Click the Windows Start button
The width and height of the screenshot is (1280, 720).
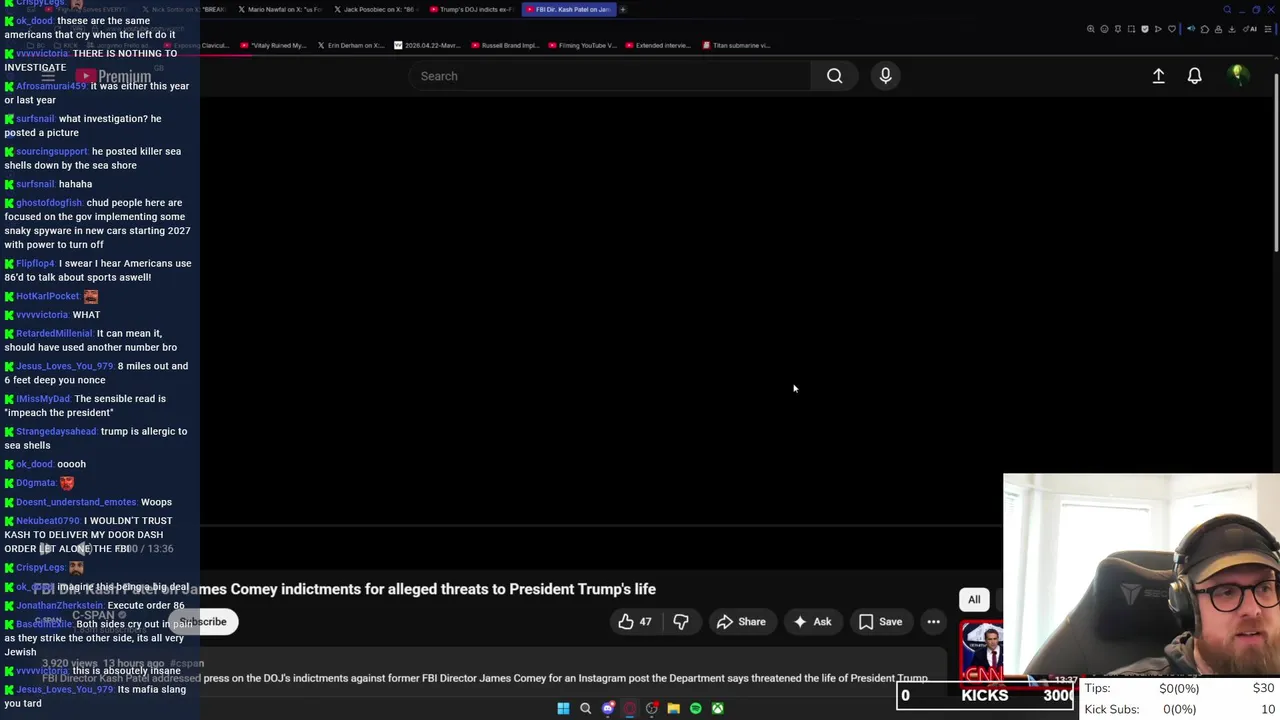click(x=563, y=708)
